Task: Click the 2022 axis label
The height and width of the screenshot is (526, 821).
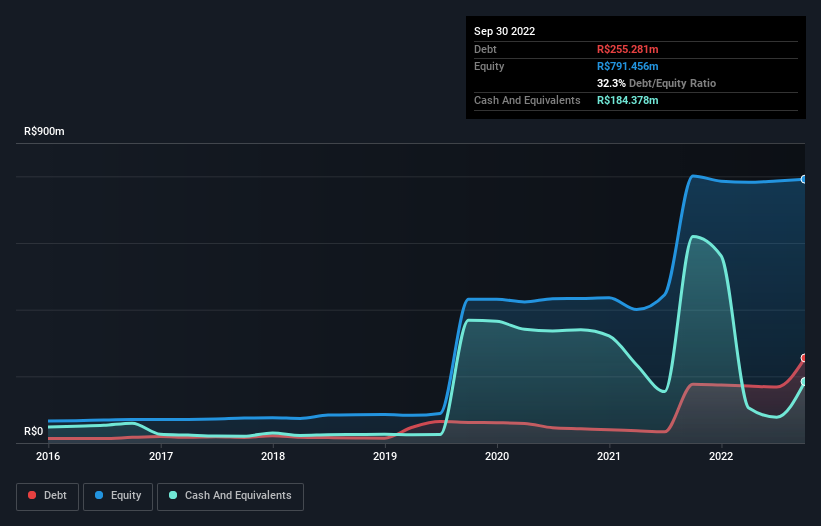Action: tap(721, 456)
